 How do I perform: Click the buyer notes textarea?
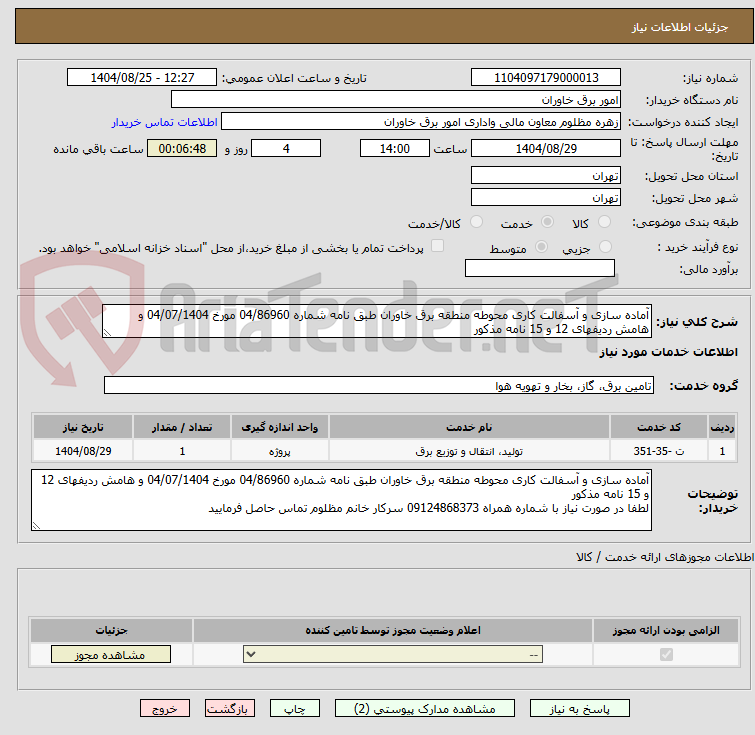341,500
